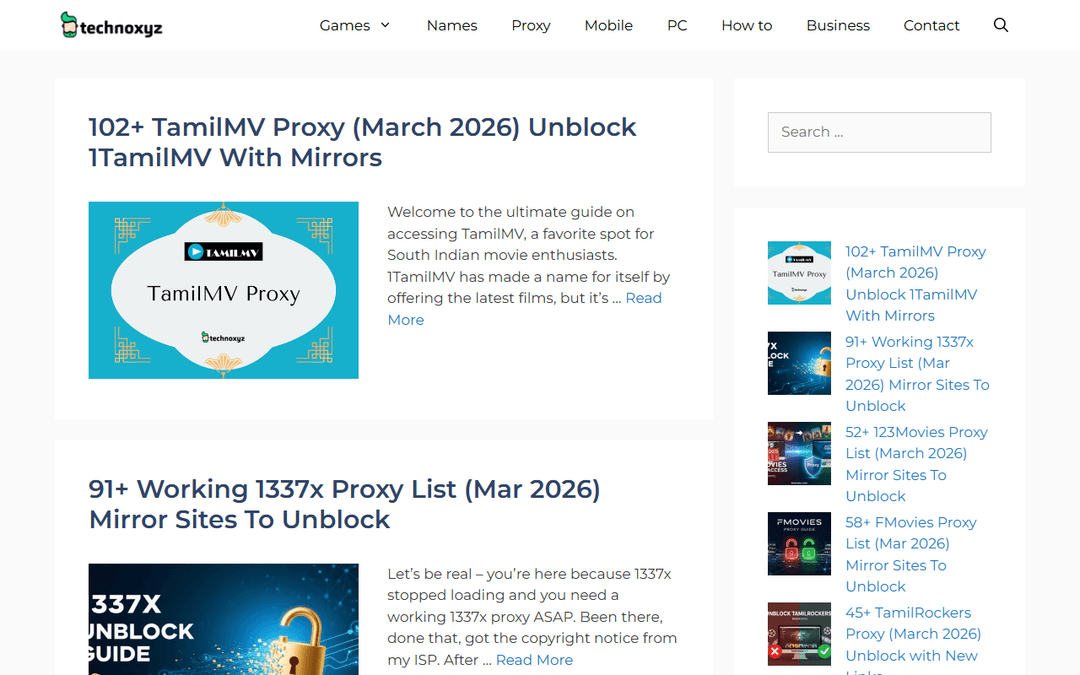Go to the Names menu item

click(x=452, y=25)
